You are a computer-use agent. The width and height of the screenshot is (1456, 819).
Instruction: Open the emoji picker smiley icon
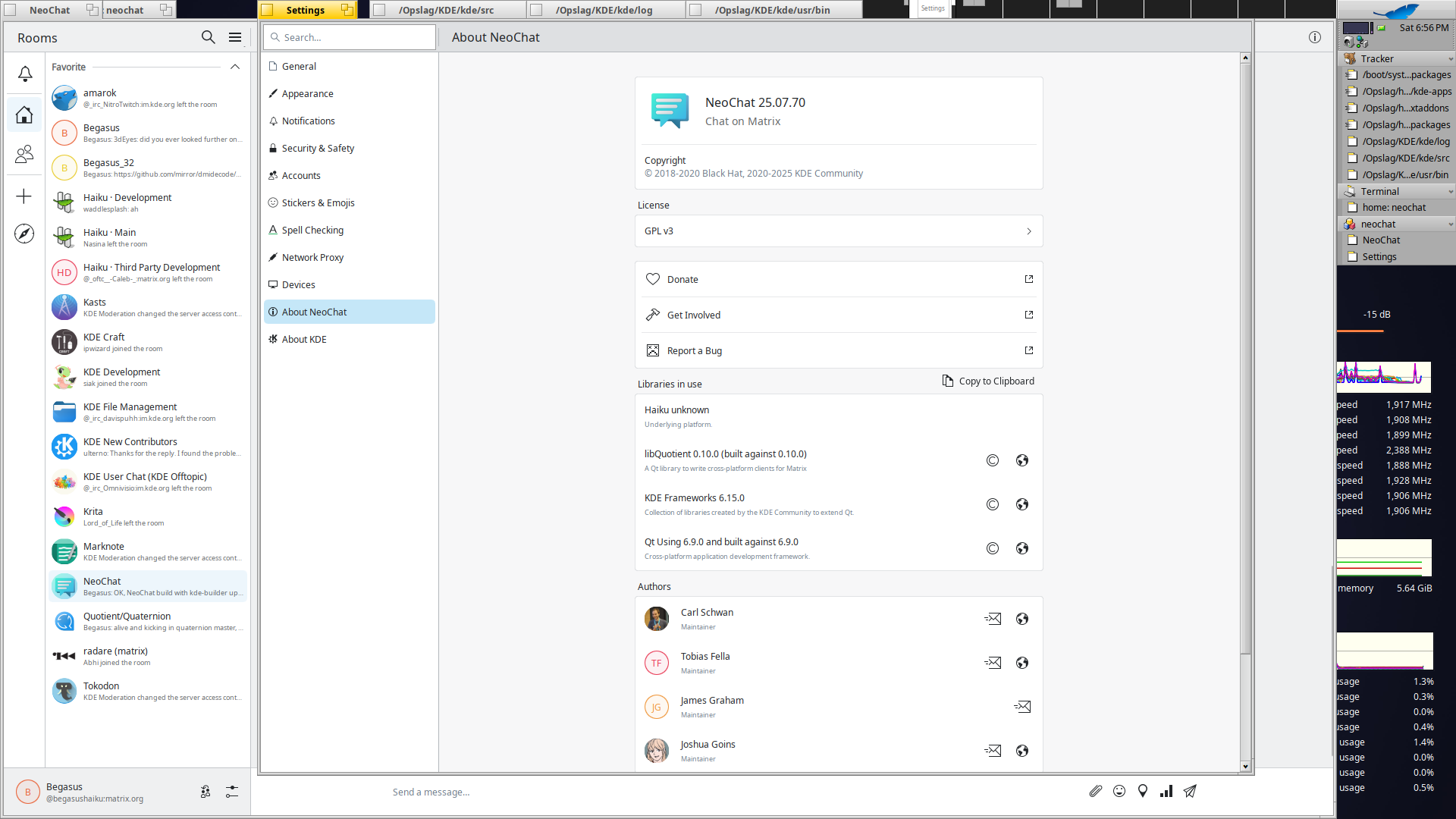pyautogui.click(x=1119, y=791)
